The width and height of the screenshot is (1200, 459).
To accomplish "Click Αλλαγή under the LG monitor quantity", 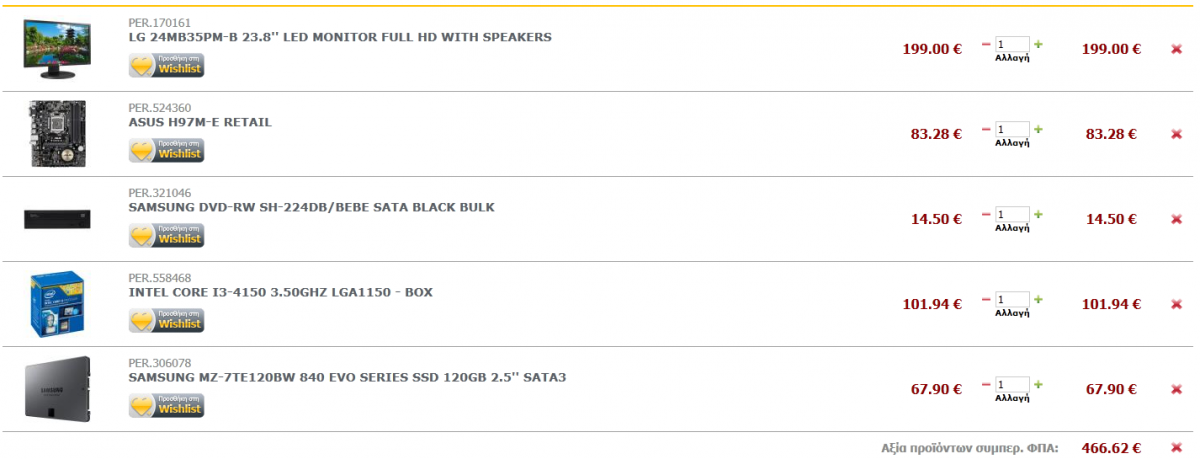I will pos(1012,58).
